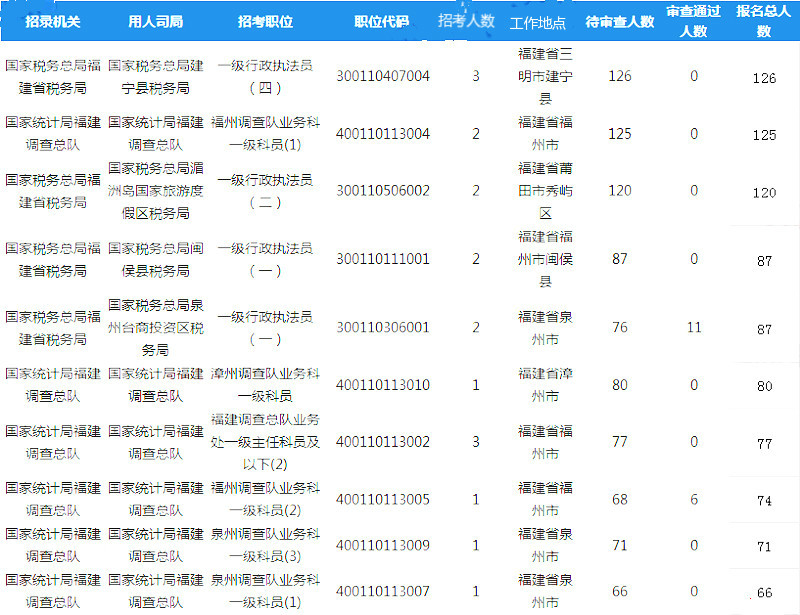Click approved count 11

[x=694, y=328]
